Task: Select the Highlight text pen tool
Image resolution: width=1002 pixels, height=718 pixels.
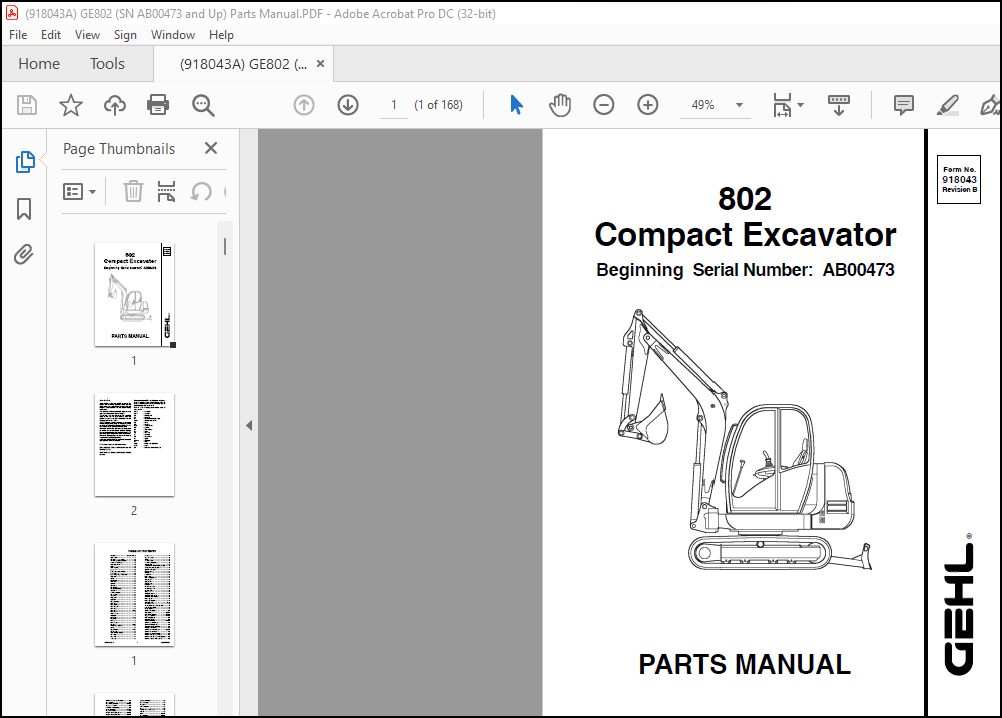Action: (947, 105)
